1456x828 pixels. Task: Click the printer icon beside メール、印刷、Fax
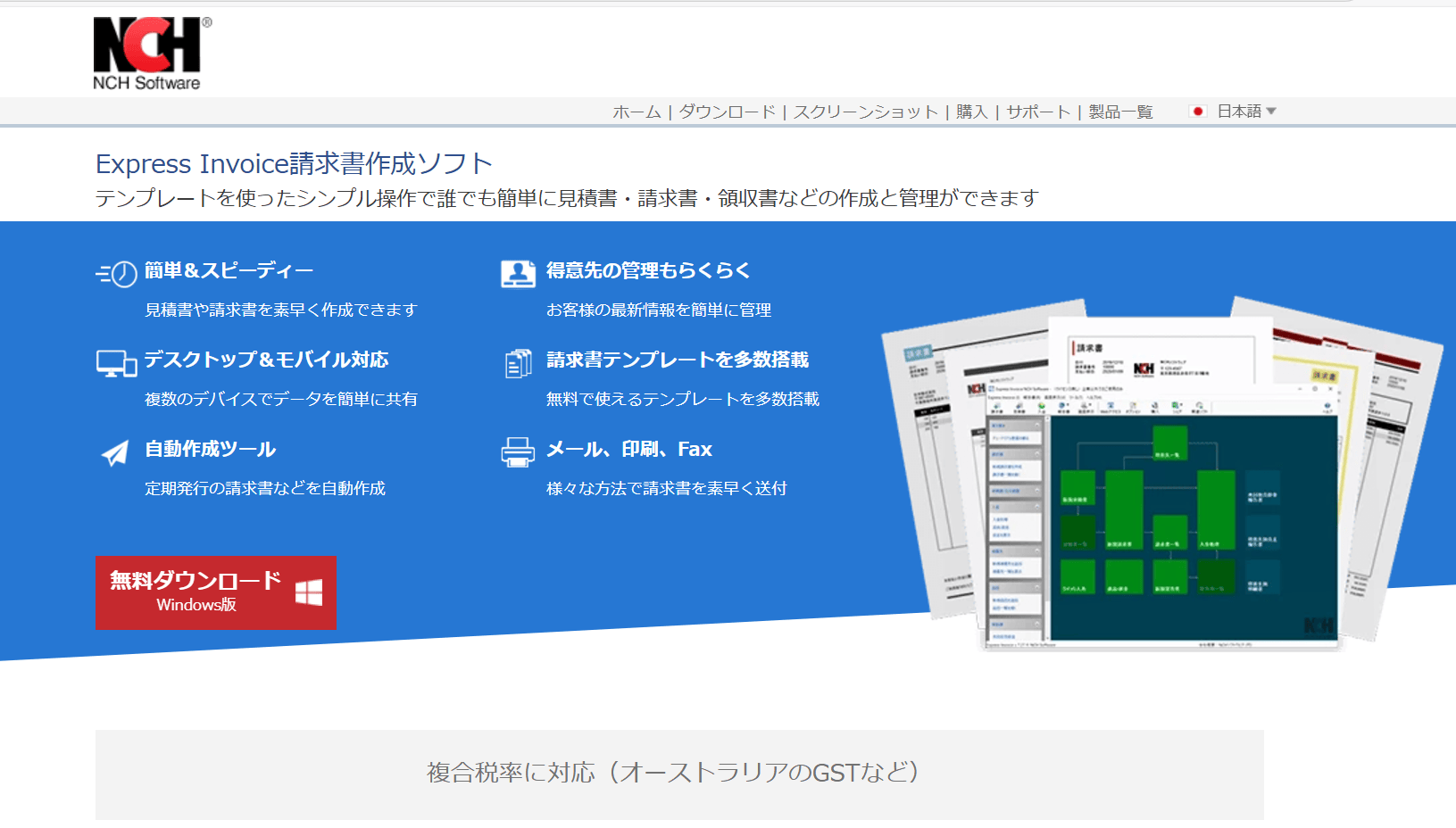click(x=518, y=452)
